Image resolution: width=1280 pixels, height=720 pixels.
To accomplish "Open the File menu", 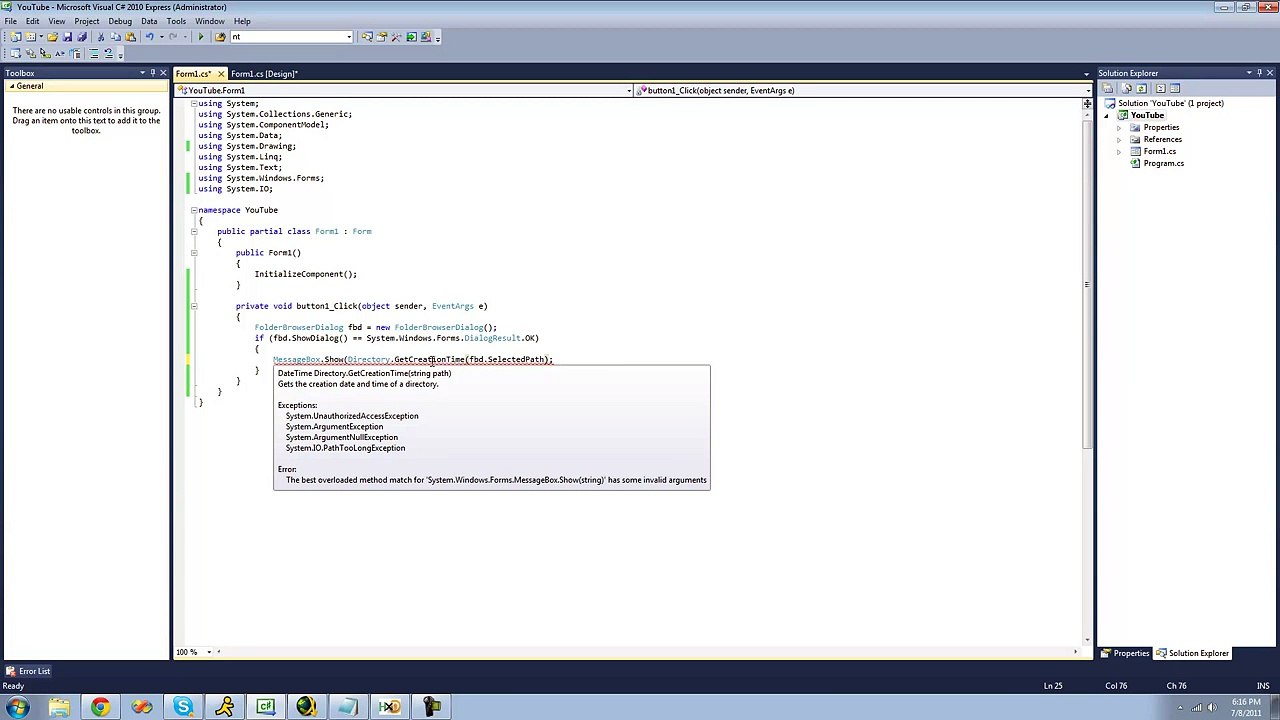I will click(x=10, y=21).
